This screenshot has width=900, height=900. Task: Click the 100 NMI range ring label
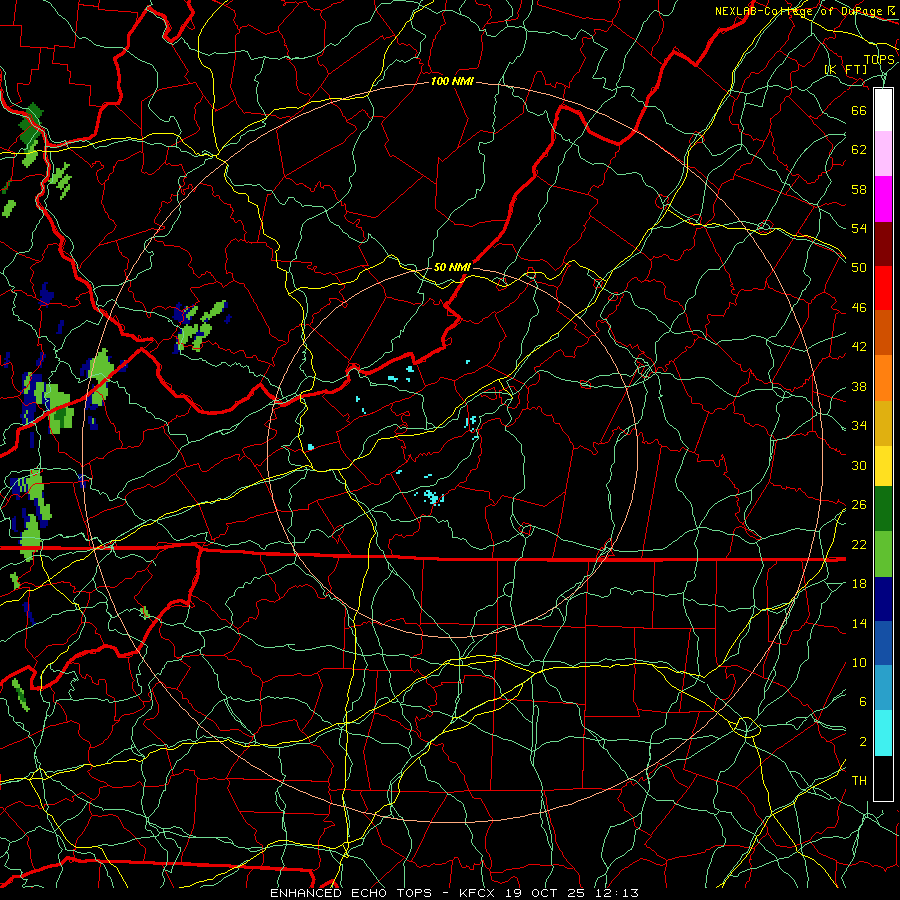tap(452, 81)
